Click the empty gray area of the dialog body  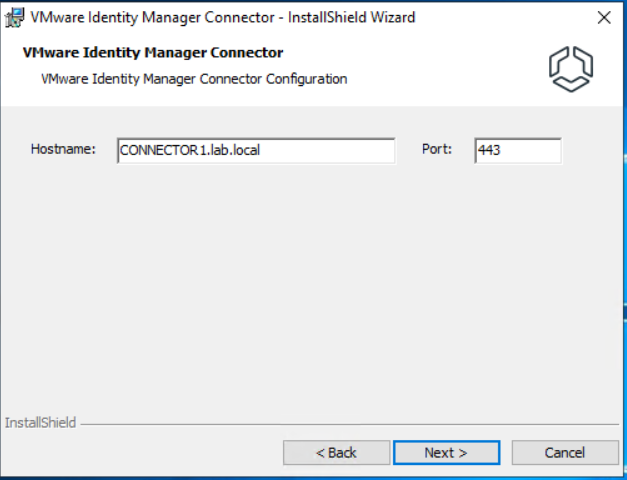(312, 288)
